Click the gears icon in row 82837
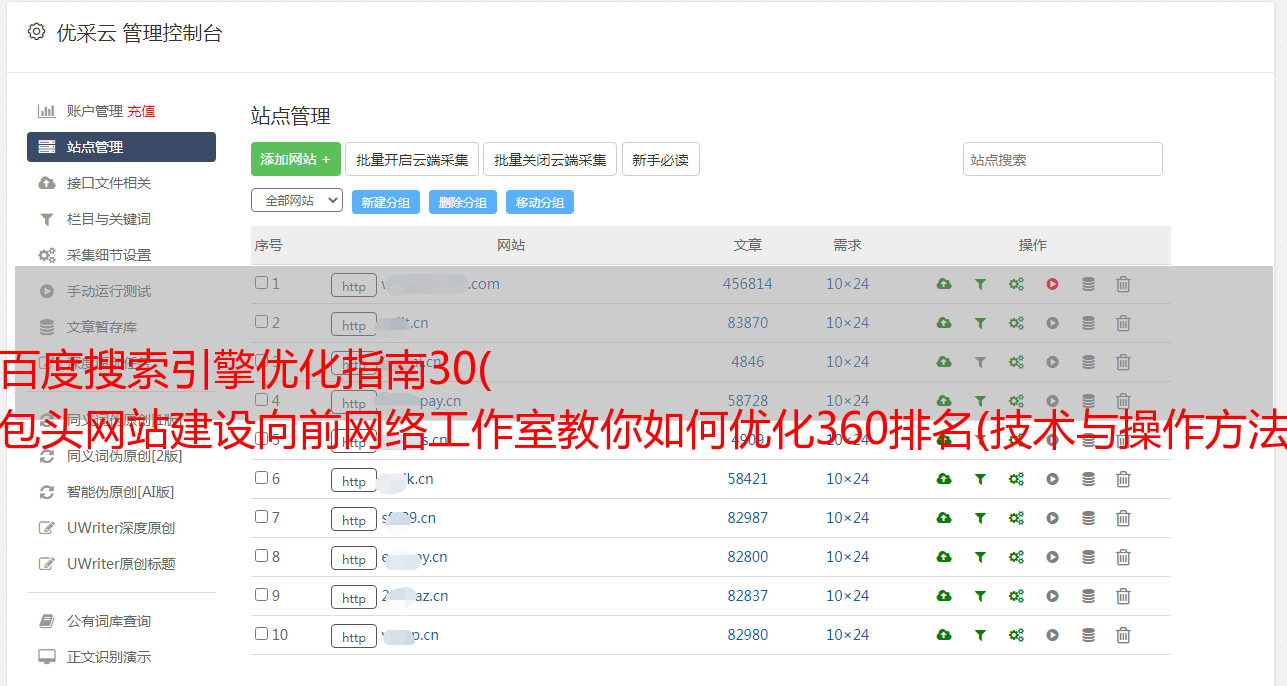The image size is (1287, 686). (1016, 596)
